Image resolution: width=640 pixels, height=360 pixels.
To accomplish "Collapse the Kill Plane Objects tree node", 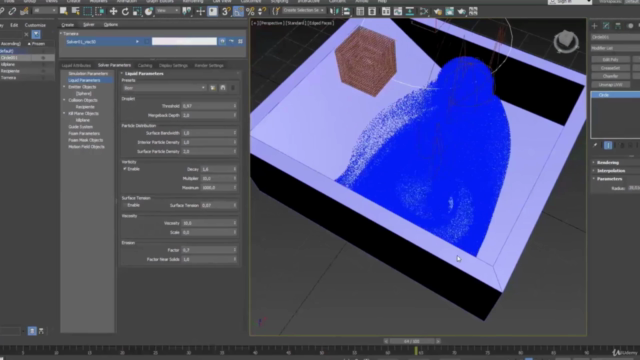I will pyautogui.click(x=64, y=113).
